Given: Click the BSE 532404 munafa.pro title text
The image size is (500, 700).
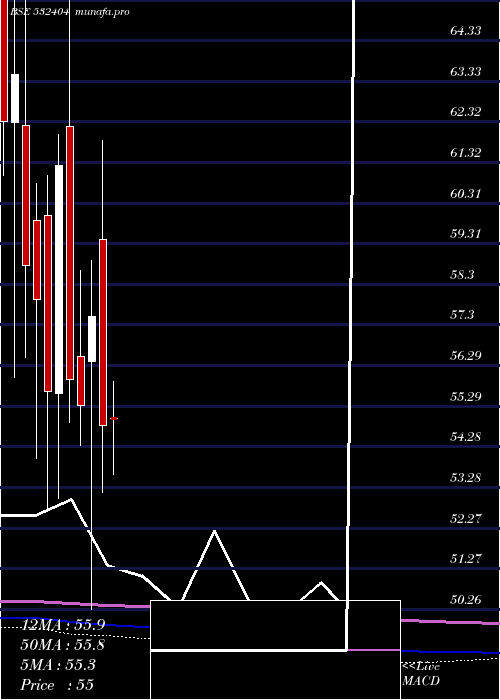Looking at the screenshot, I should [x=71, y=12].
